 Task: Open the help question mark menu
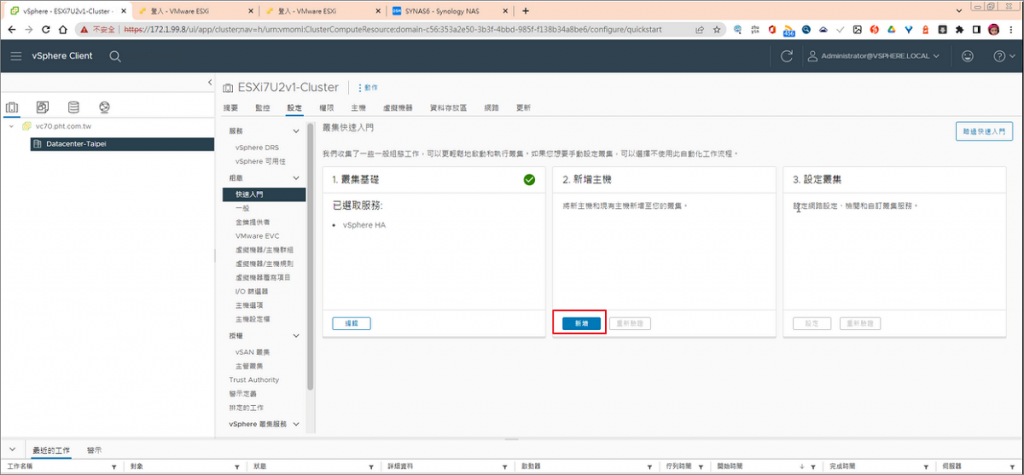[x=1004, y=56]
